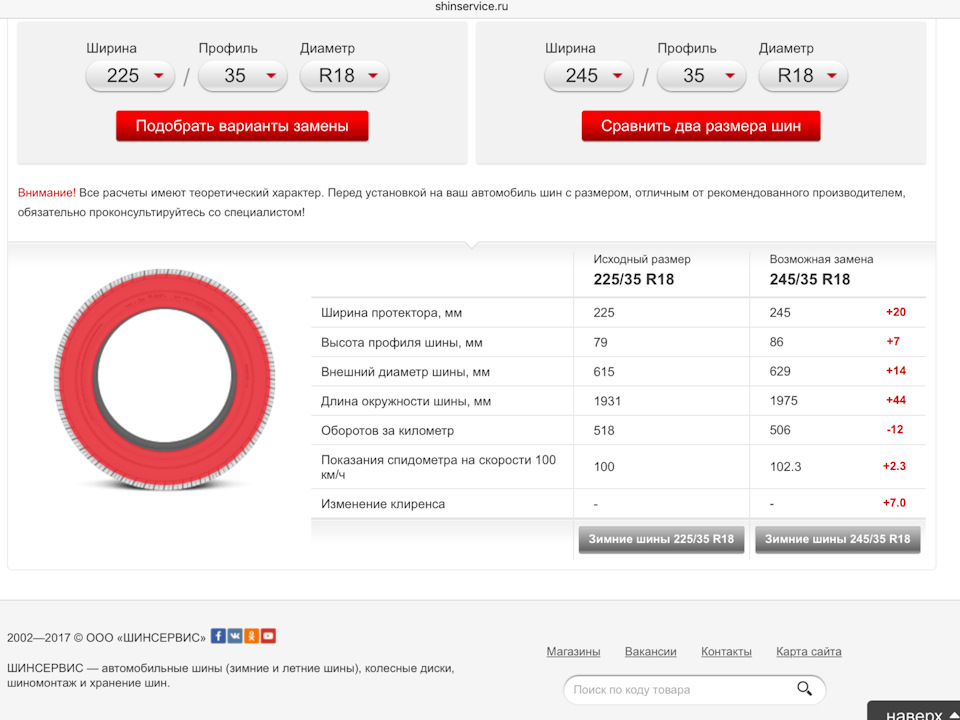Click the 2002—2017 ООО «ШИНСЕРВИС» copyright text
This screenshot has height=720, width=960.
pyautogui.click(x=107, y=638)
